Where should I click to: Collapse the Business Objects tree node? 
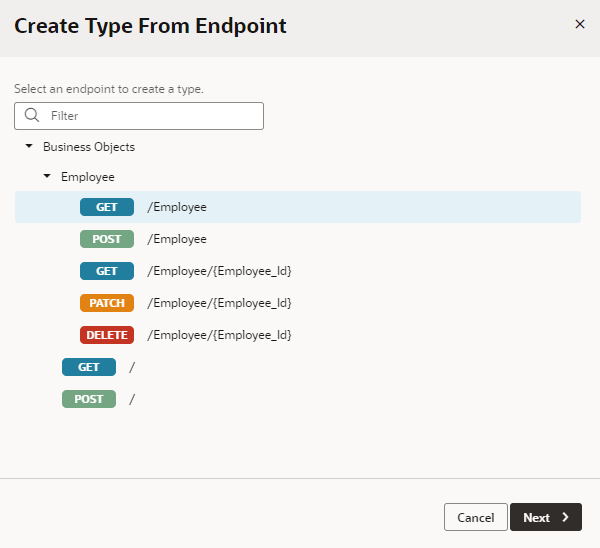pos(29,146)
